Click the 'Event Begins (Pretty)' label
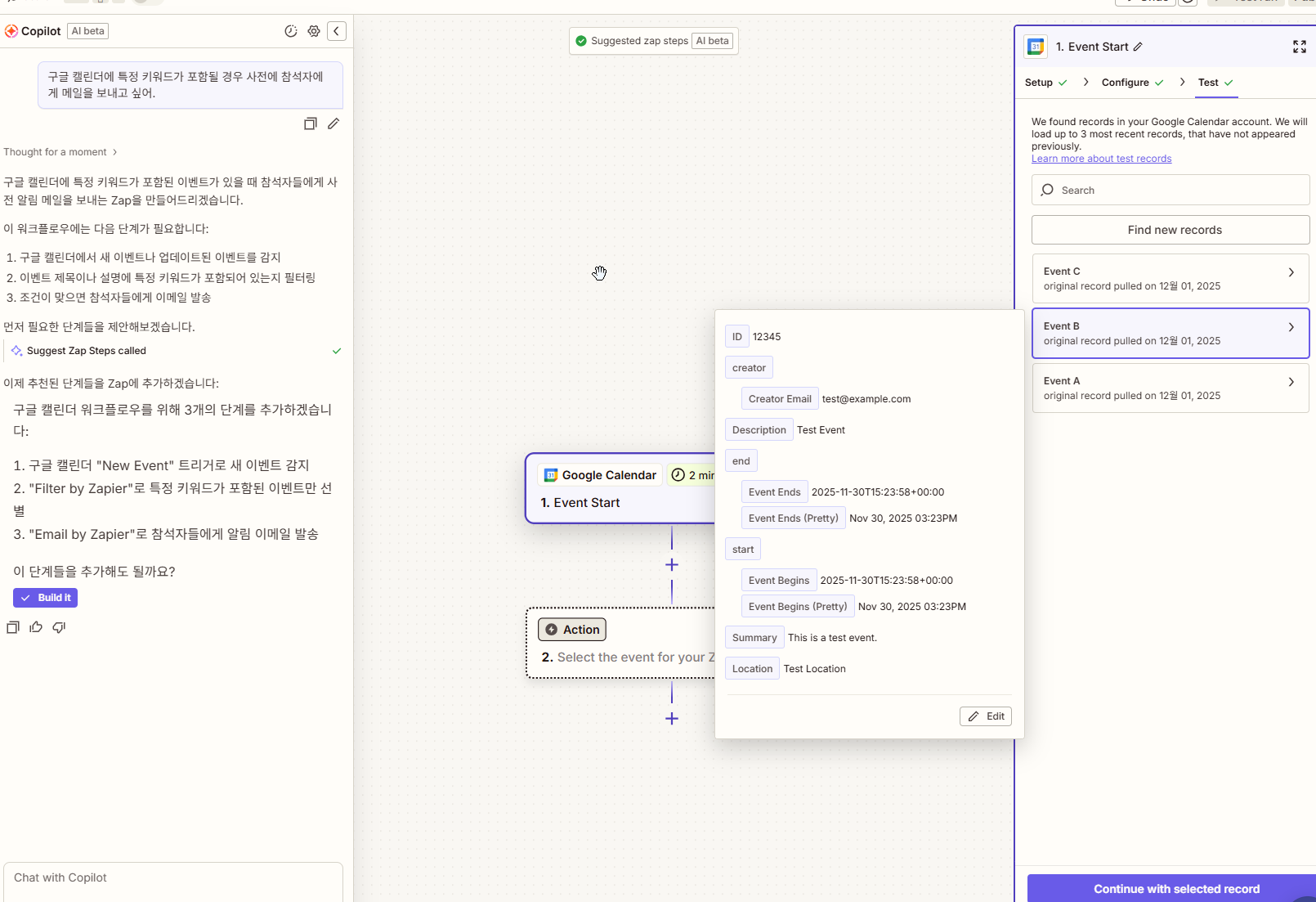The height and width of the screenshot is (902, 1316). coord(798,607)
